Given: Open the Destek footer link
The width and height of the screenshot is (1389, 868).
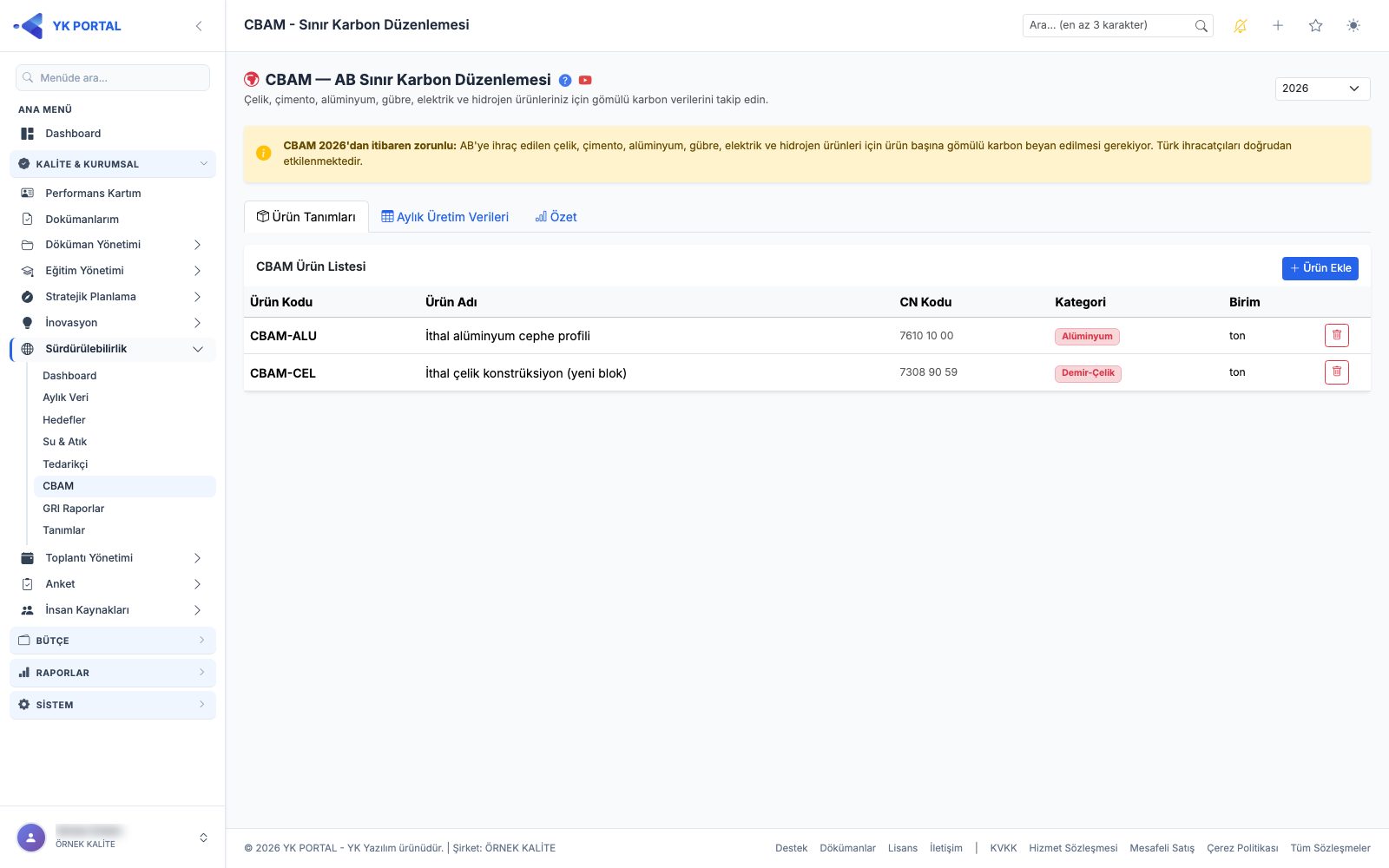Looking at the screenshot, I should (791, 848).
